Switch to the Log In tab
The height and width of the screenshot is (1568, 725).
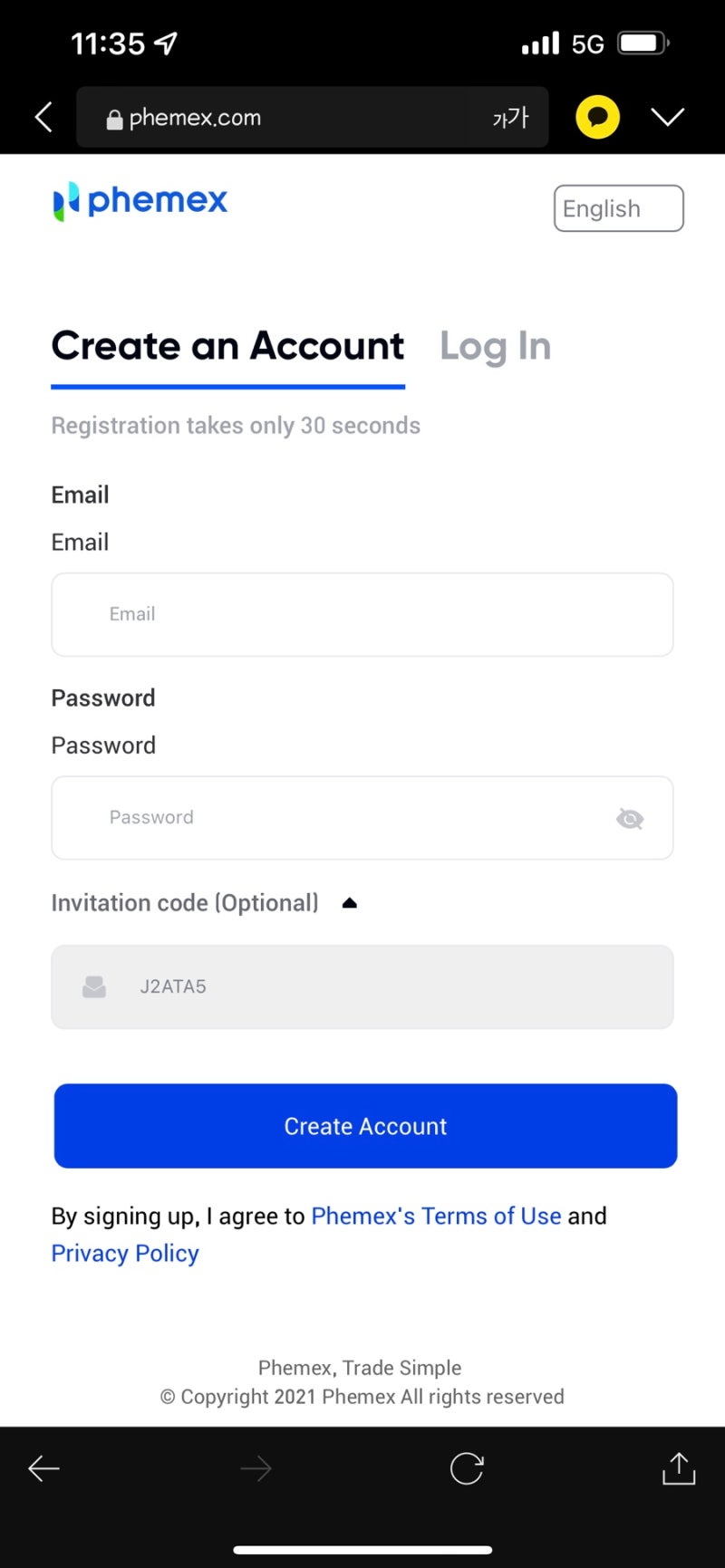click(496, 347)
